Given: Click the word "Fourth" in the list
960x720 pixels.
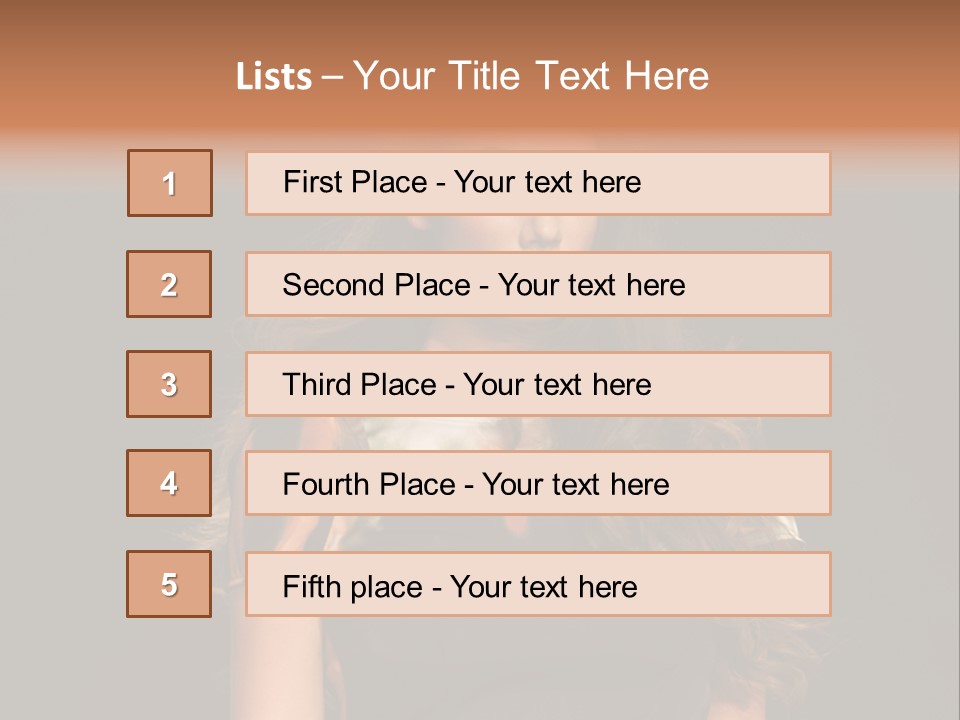Looking at the screenshot, I should point(327,485).
